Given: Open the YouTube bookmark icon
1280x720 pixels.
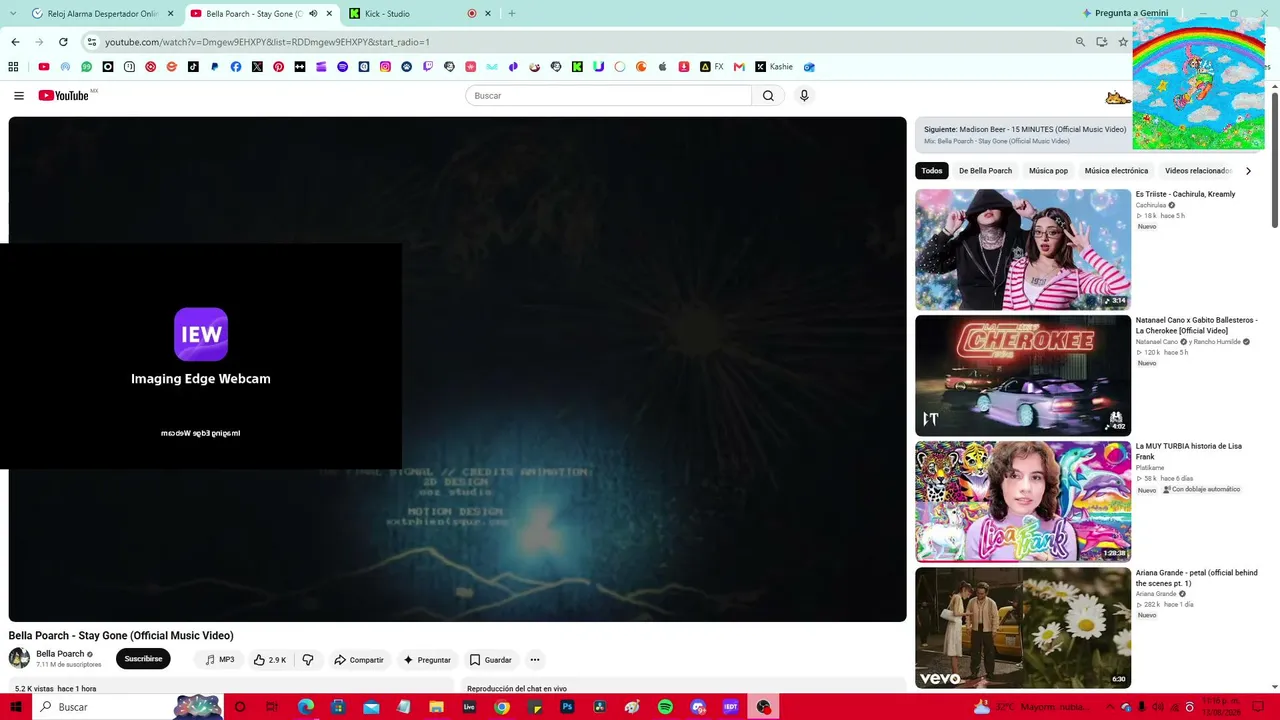Looking at the screenshot, I should 44,67.
